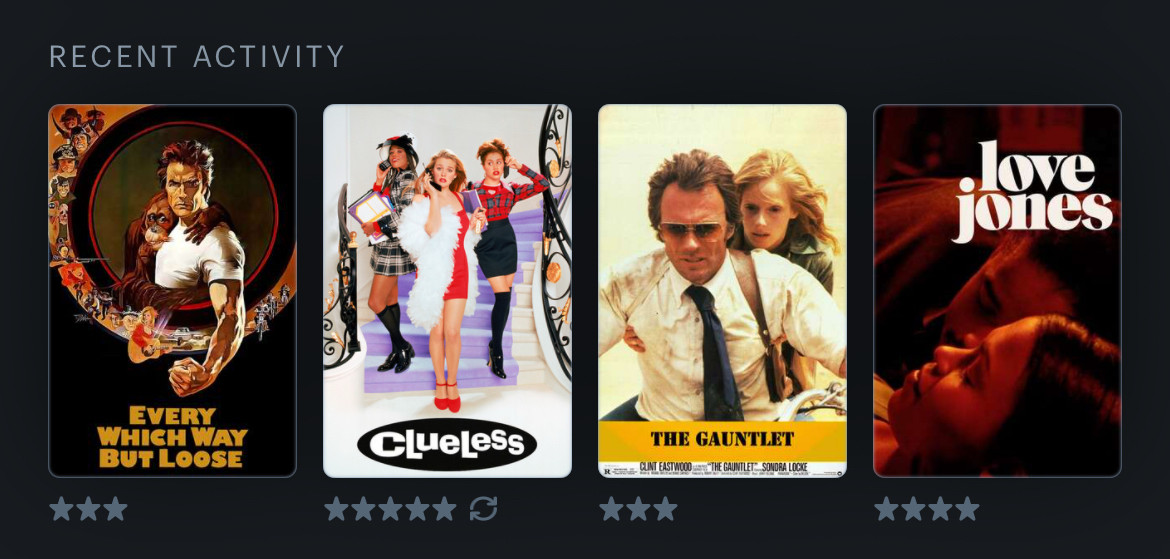Open the Every Which Way But Loose poster

172,290
